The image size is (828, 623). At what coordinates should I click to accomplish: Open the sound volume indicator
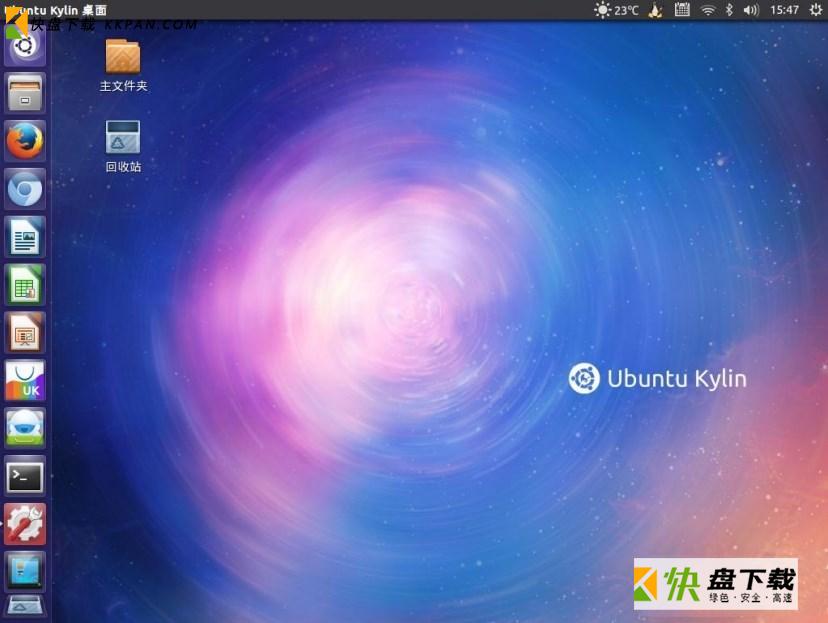[x=750, y=10]
